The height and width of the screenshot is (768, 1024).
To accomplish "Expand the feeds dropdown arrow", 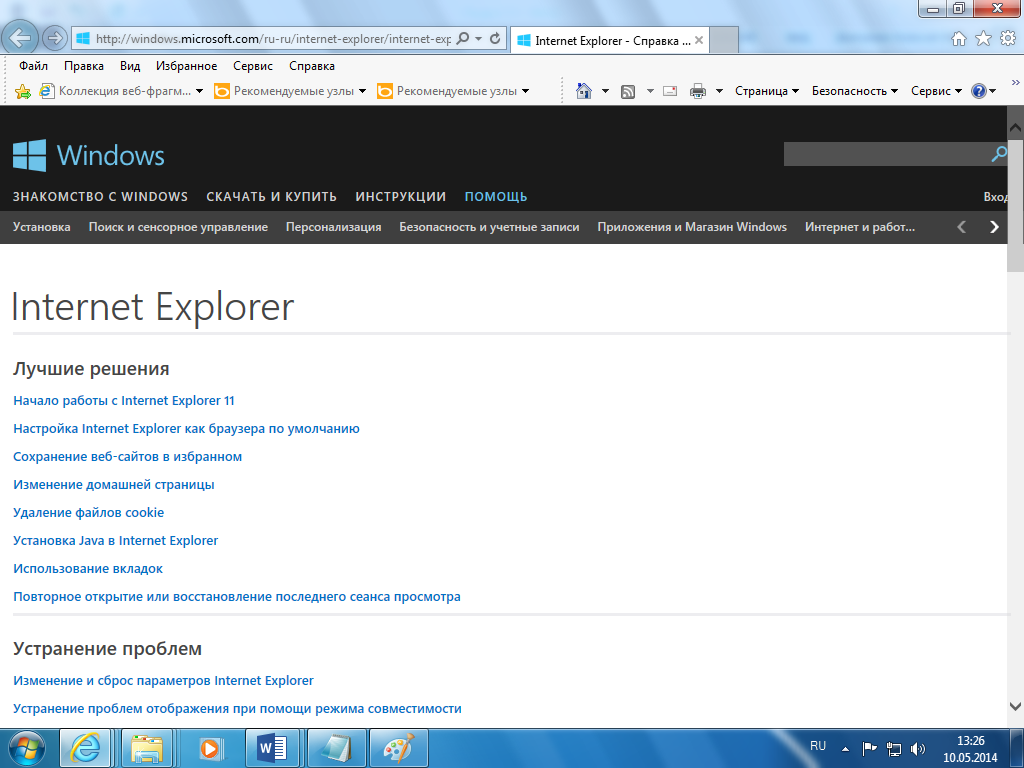I will (x=650, y=91).
